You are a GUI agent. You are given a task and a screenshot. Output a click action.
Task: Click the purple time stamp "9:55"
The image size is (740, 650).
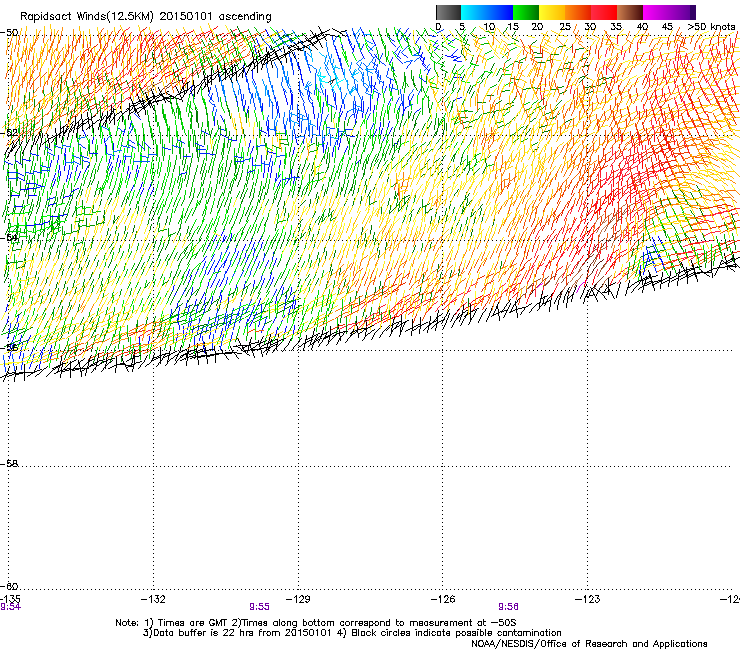[x=259, y=607]
